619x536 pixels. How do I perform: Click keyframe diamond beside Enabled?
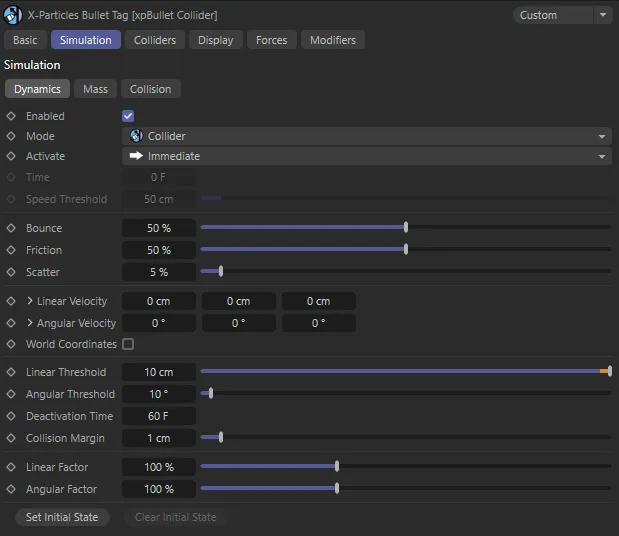tap(11, 116)
